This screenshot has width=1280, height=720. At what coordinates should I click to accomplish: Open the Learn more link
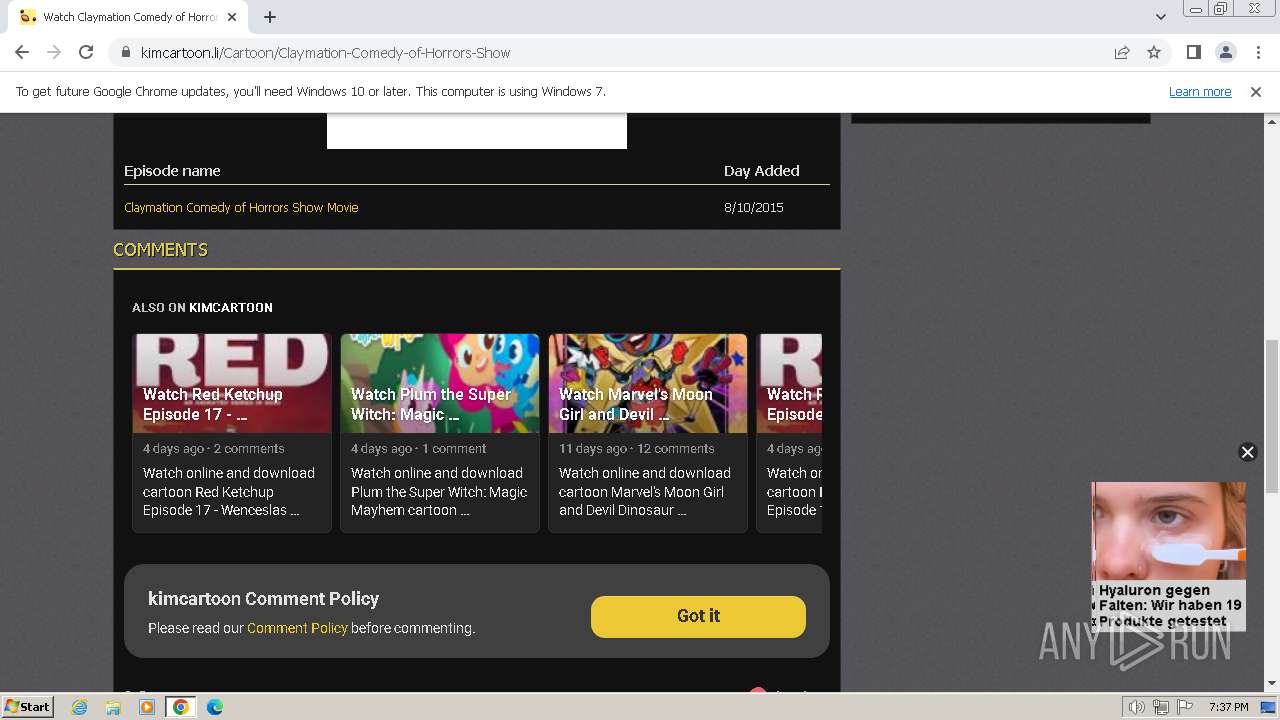pos(1200,91)
